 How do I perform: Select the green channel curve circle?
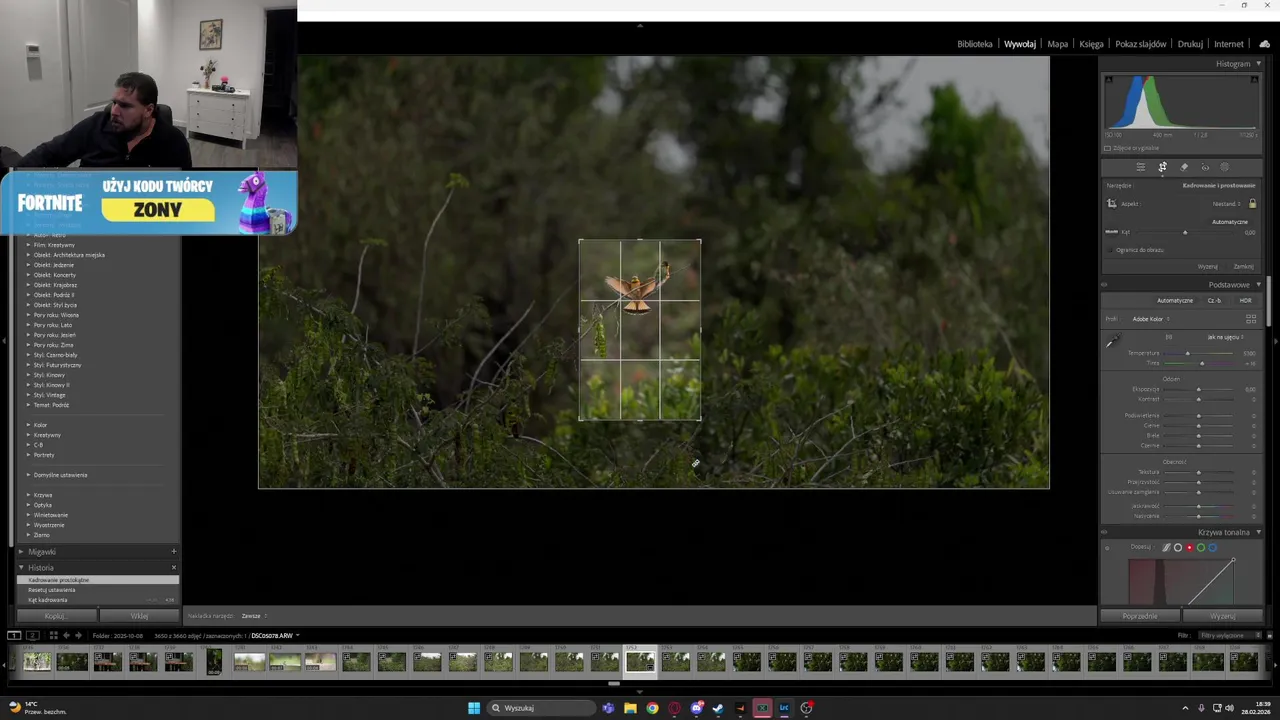click(1201, 547)
